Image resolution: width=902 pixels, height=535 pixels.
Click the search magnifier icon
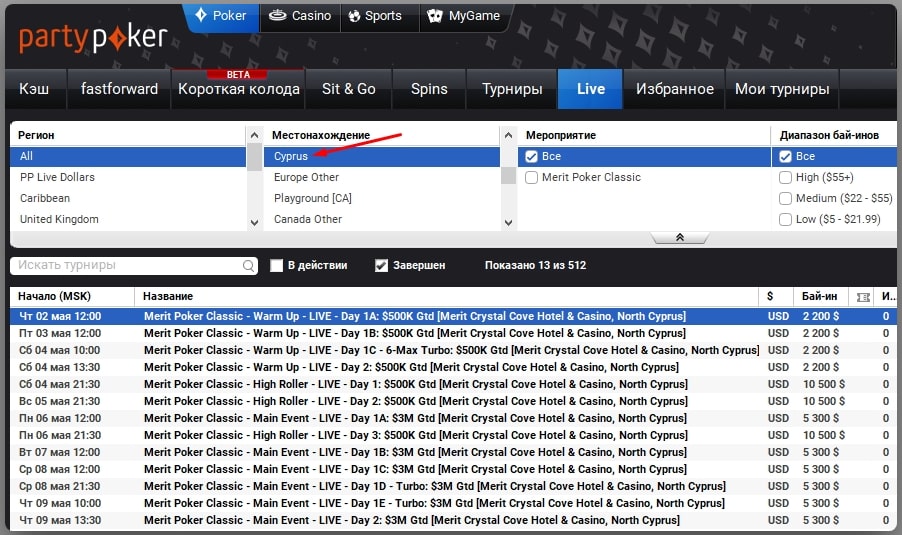248,266
